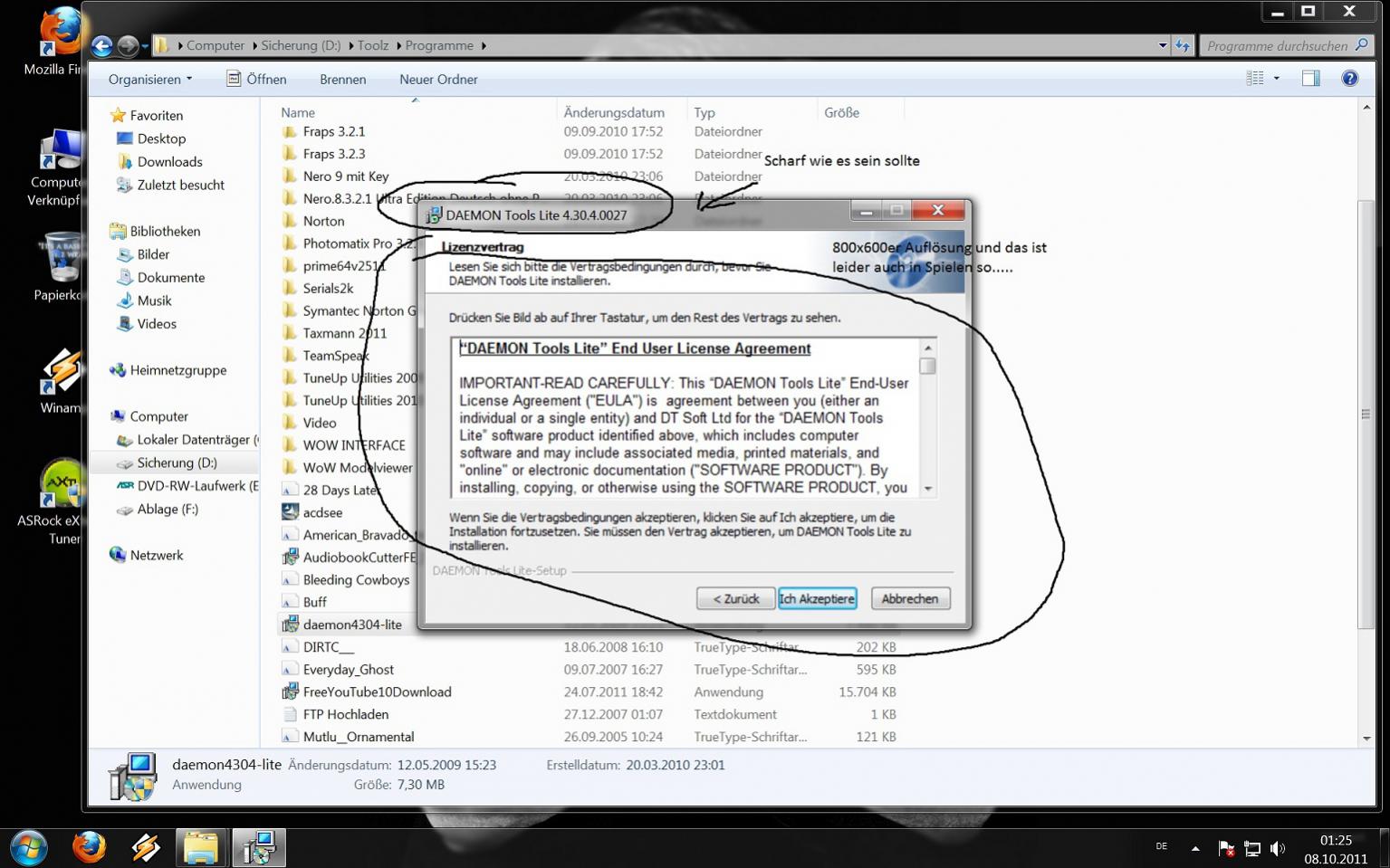1390x868 pixels.
Task: Select Desktop in the navigation pane
Action: point(161,138)
